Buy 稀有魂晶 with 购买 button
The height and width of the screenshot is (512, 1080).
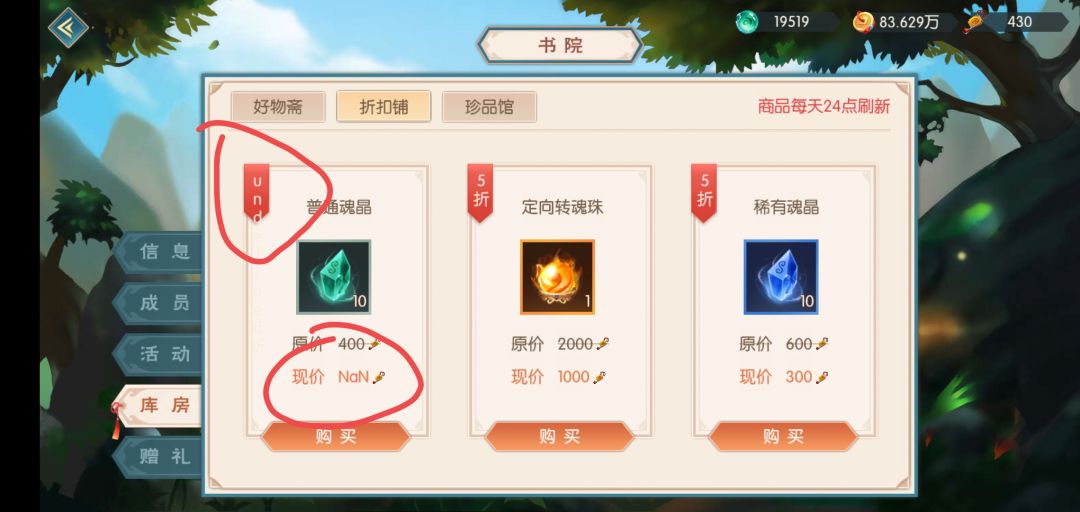[x=783, y=436]
